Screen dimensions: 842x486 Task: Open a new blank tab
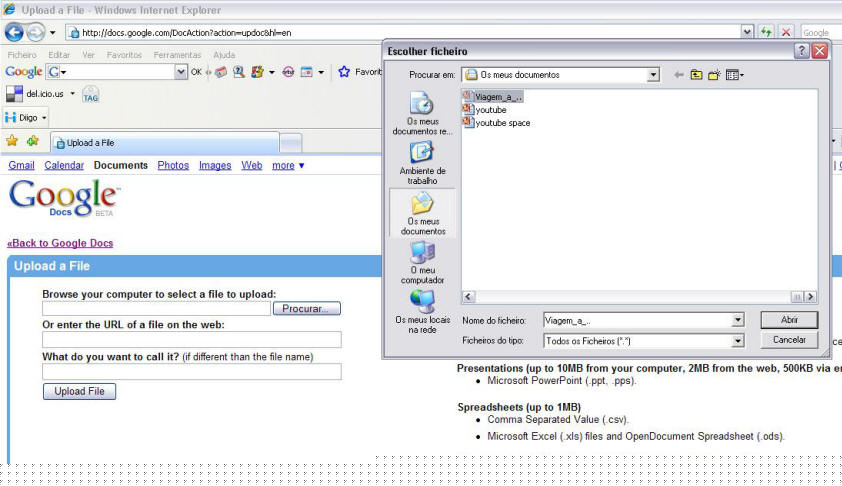point(291,143)
